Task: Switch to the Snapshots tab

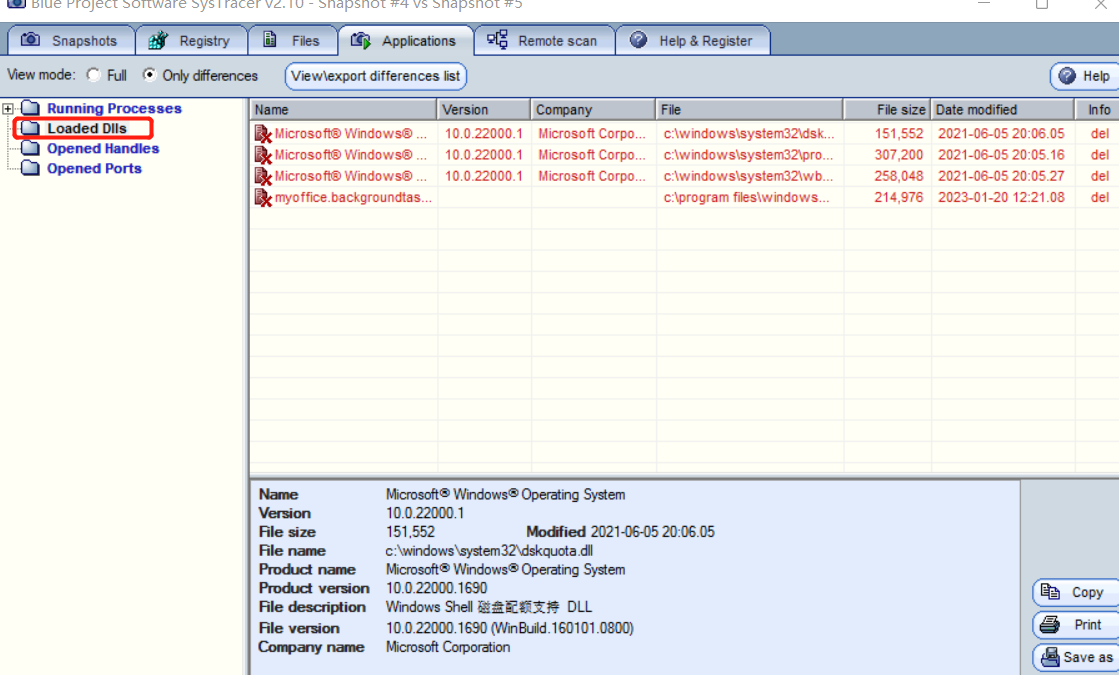Action: pos(71,41)
